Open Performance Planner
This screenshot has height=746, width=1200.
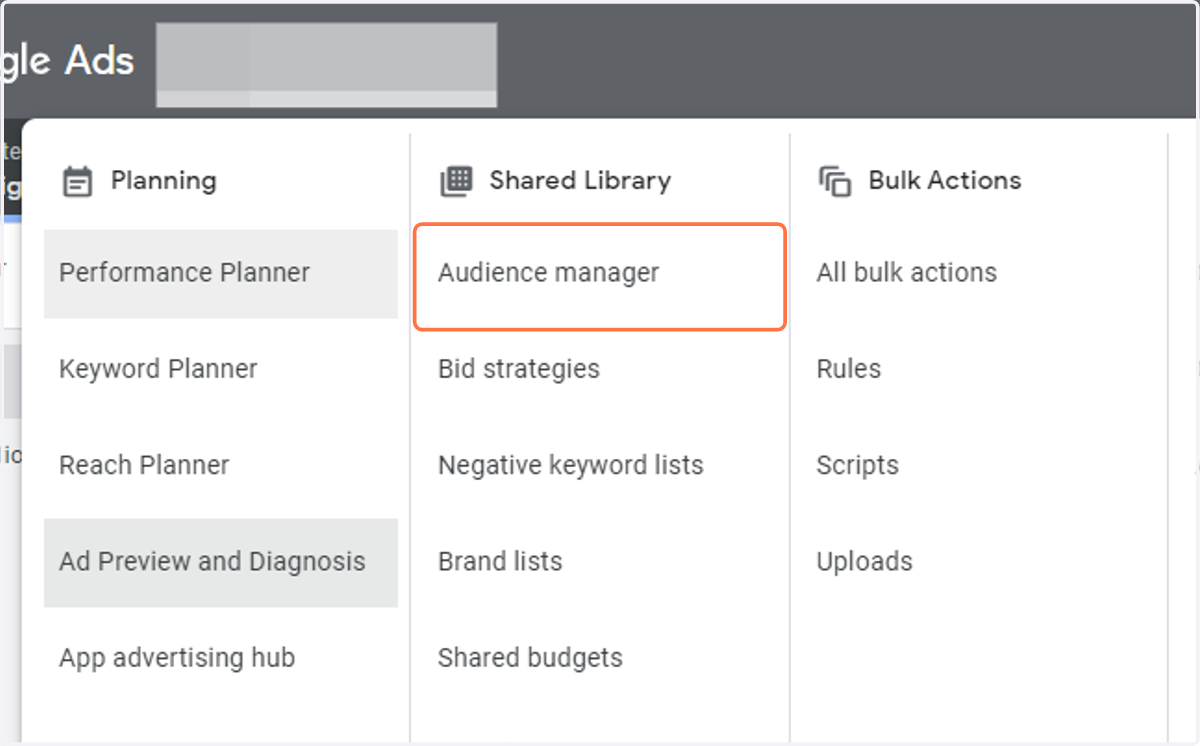(221, 274)
